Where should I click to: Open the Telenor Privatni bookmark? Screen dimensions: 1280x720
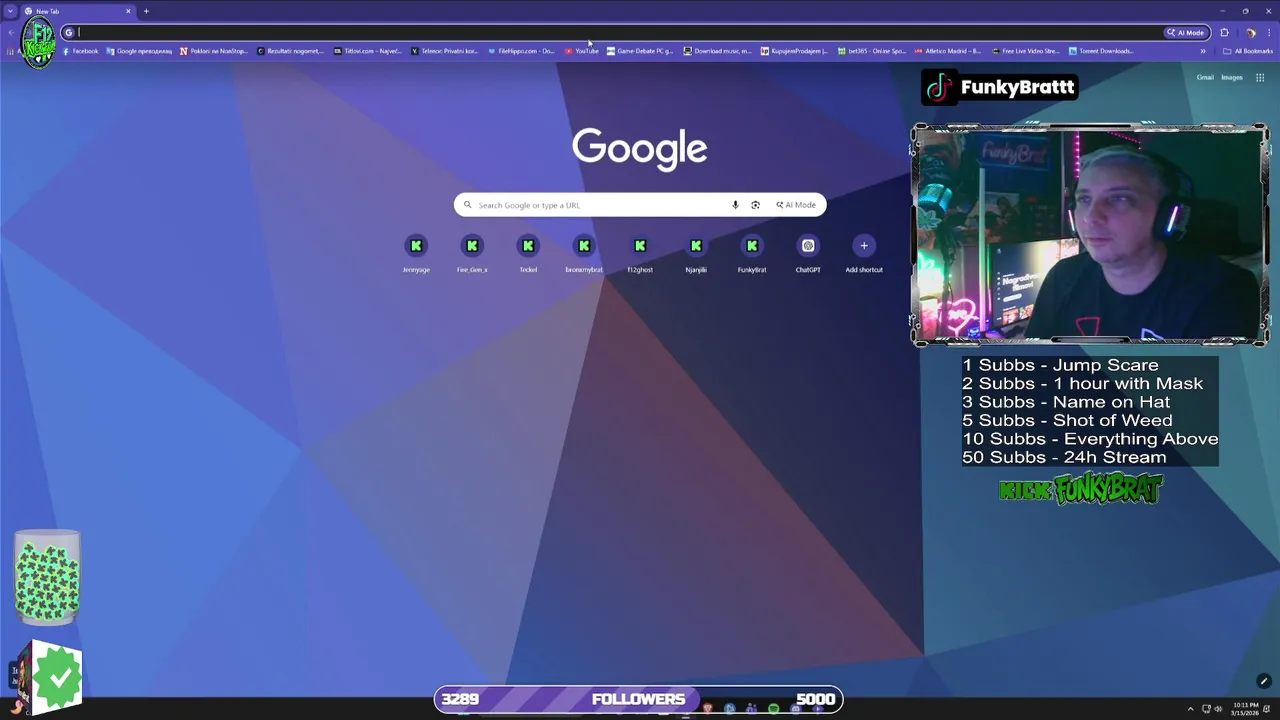445,51
